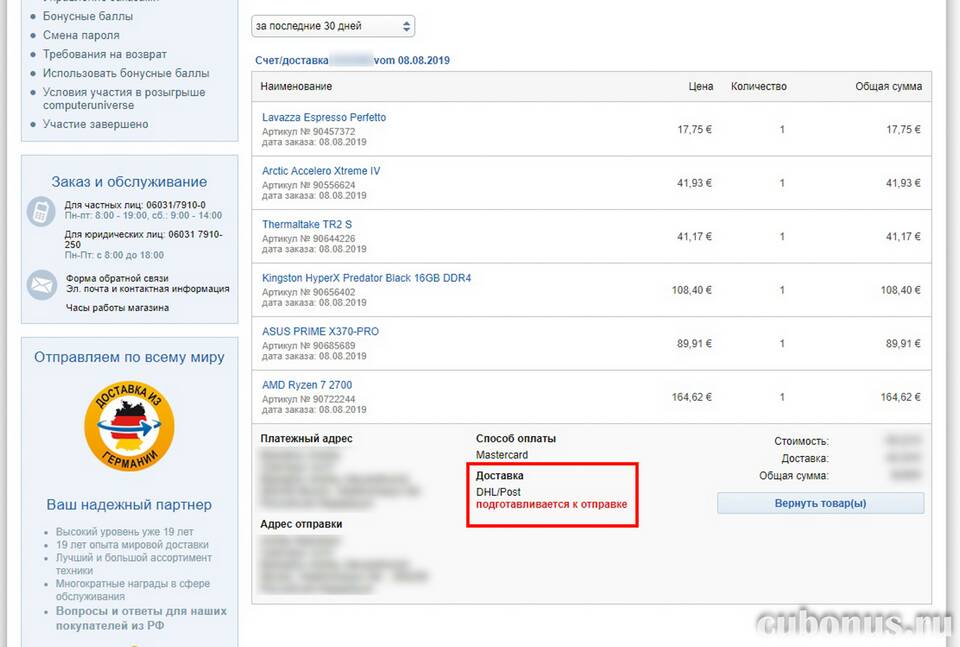Open Условия участия в розыгрыше computeruniverse
This screenshot has height=647, width=960.
(124, 99)
